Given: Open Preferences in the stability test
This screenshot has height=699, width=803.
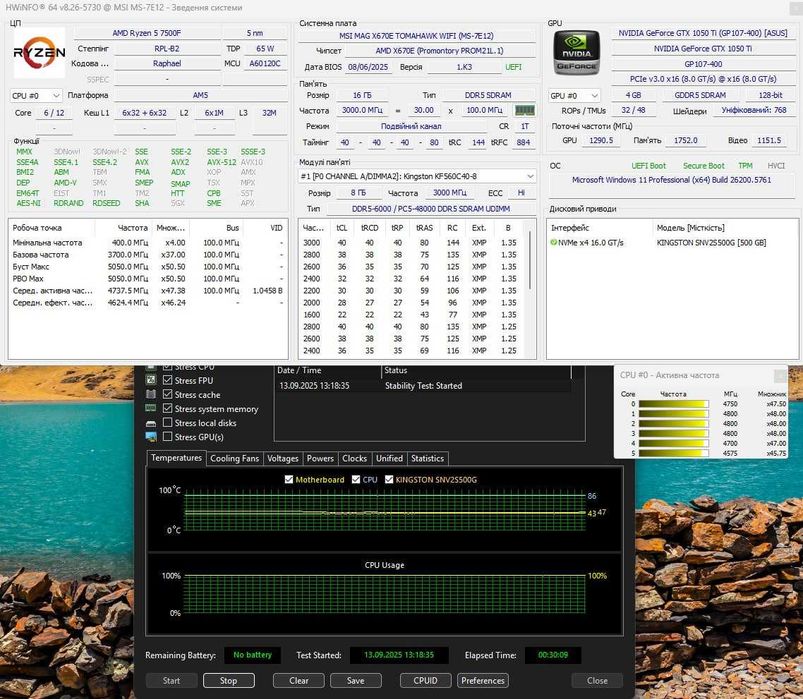Looking at the screenshot, I should (483, 681).
